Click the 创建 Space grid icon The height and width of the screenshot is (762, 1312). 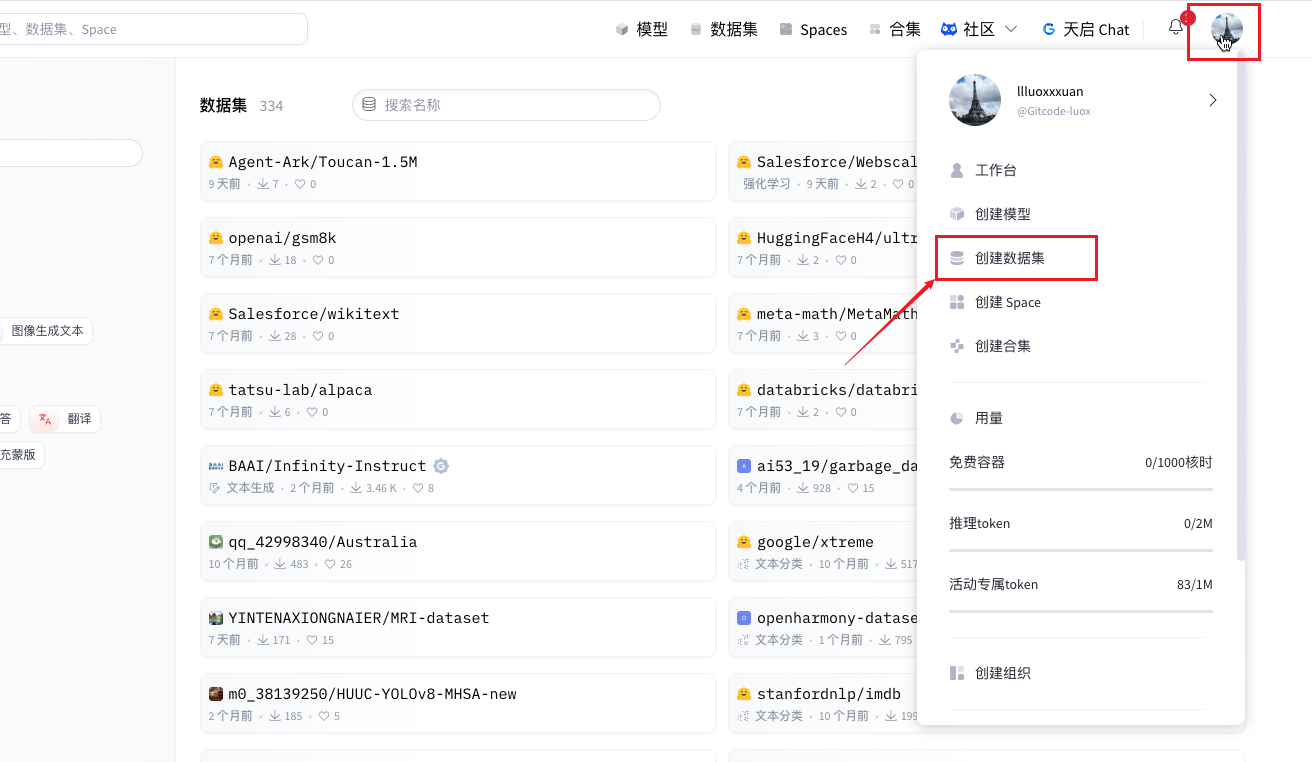tap(957, 302)
